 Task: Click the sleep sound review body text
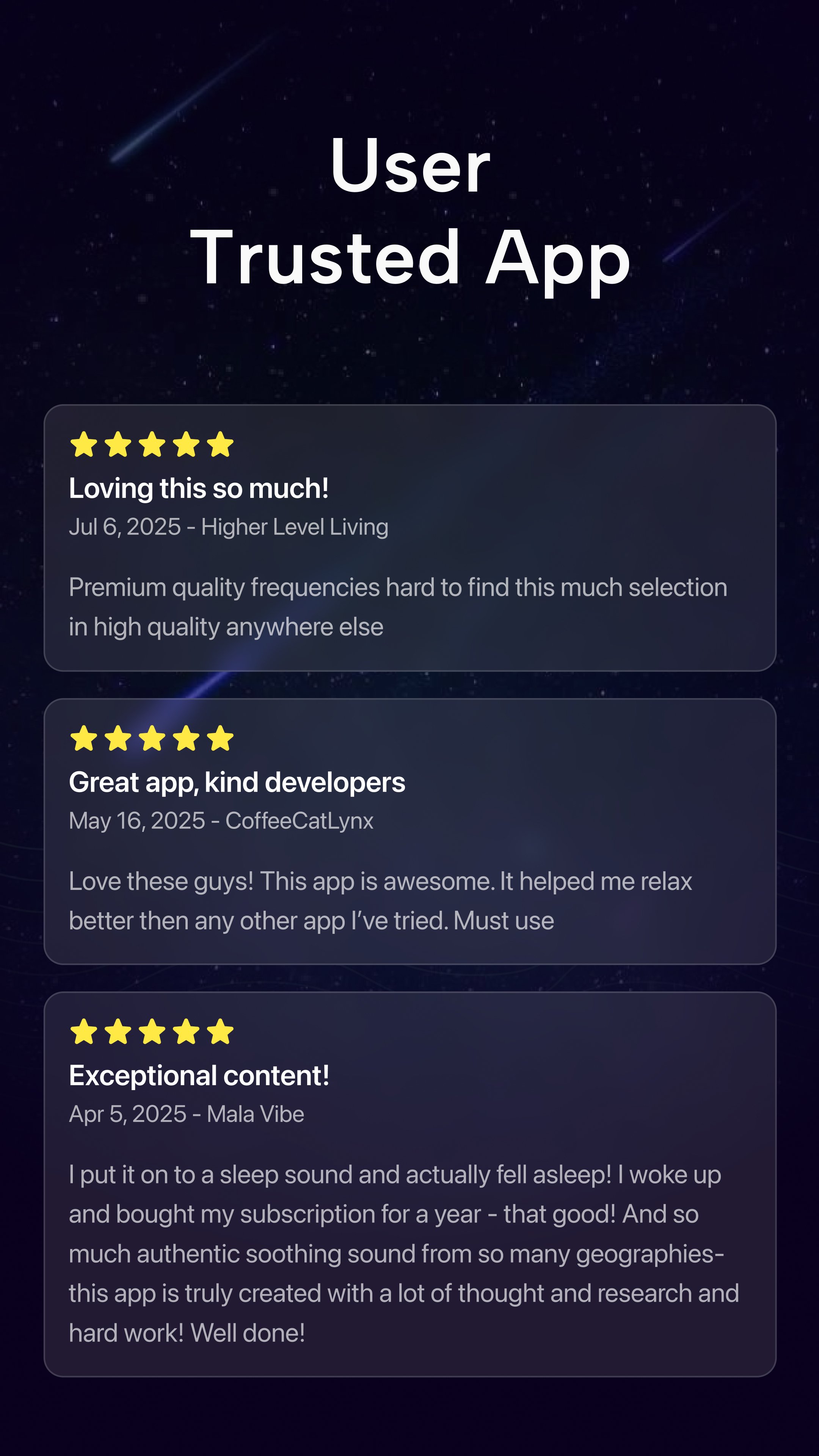[404, 1254]
